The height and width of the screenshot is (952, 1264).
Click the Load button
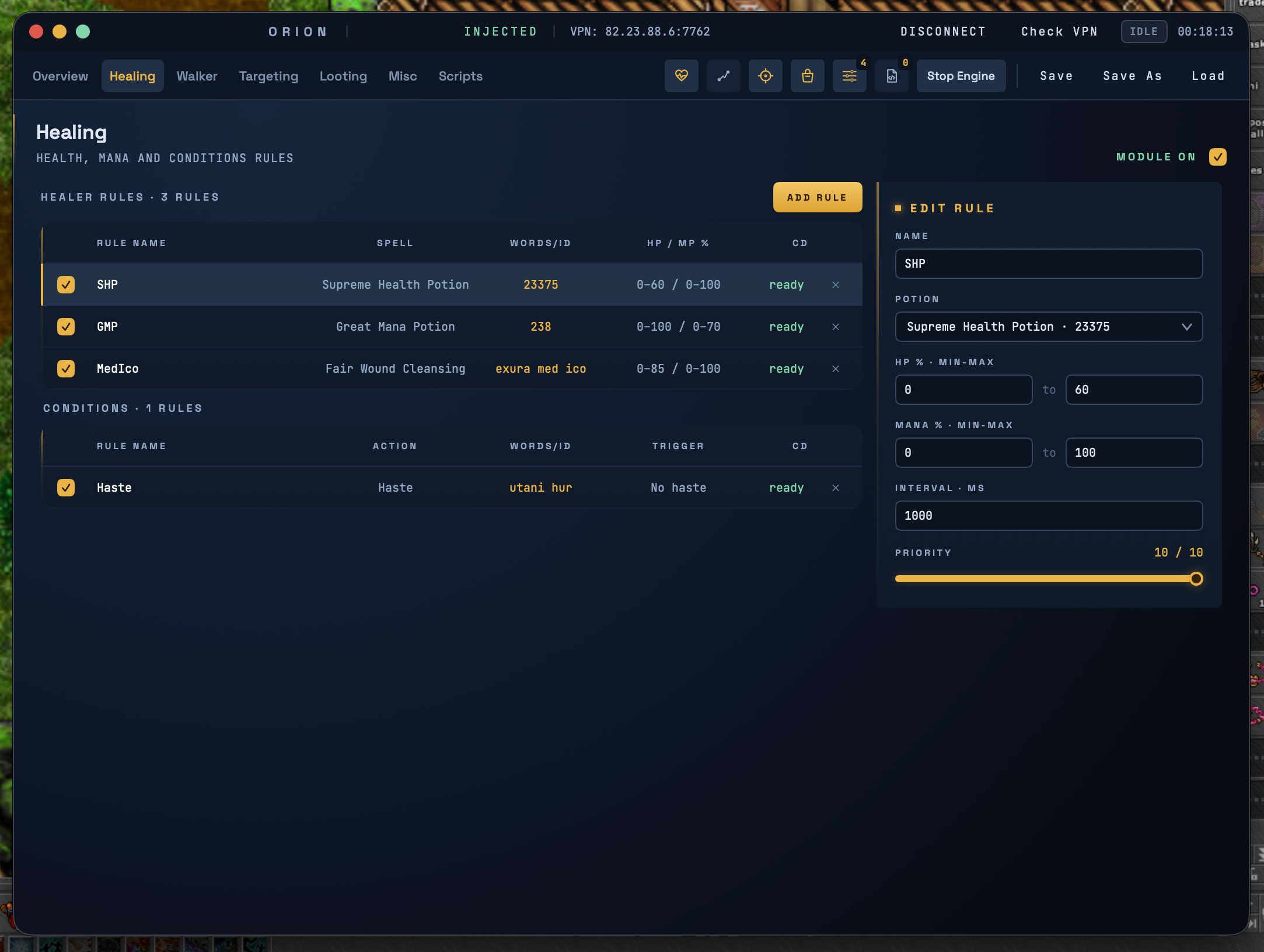1208,76
